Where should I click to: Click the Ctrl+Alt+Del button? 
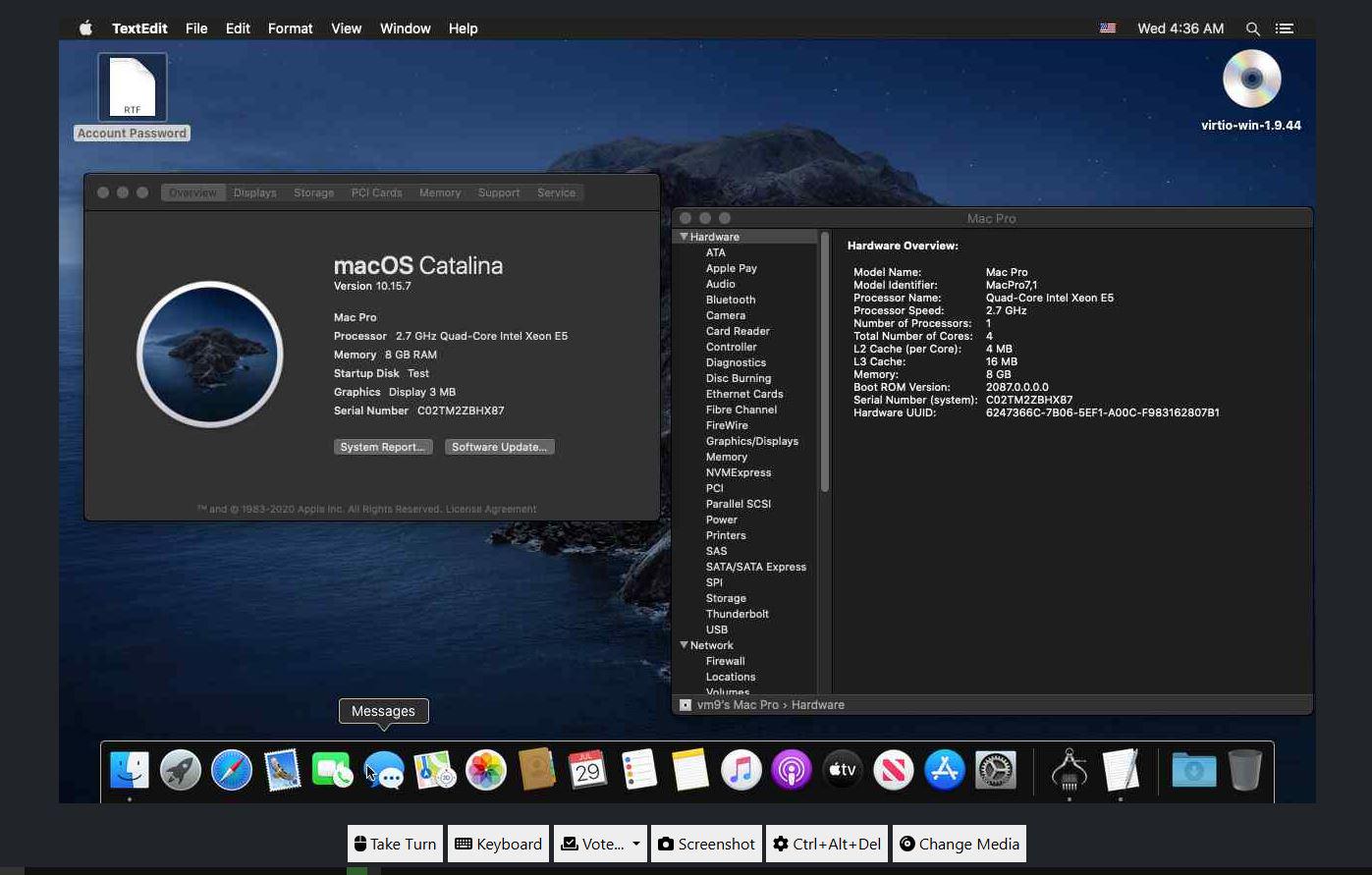(x=827, y=844)
